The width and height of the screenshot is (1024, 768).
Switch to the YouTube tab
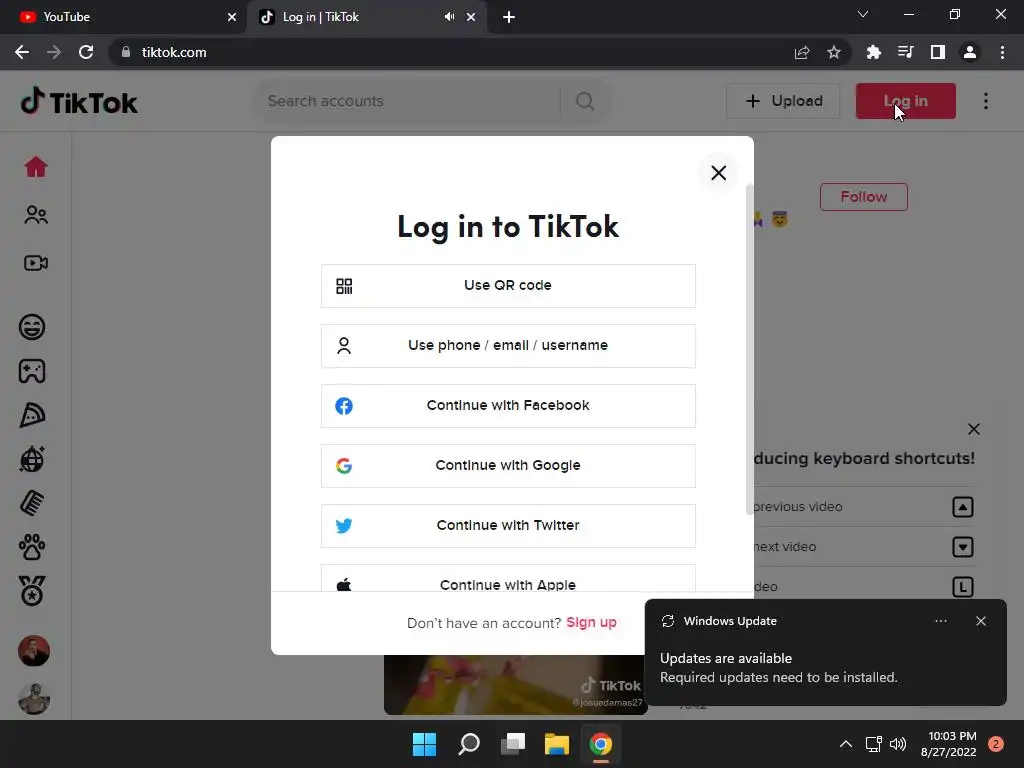coord(123,17)
